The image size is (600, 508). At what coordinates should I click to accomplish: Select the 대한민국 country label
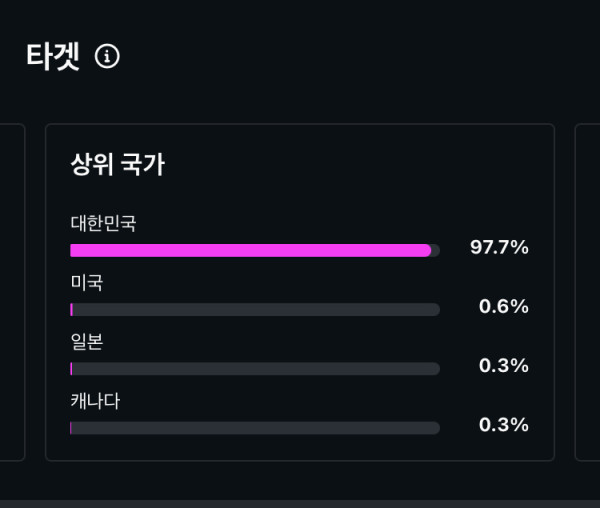pos(103,223)
